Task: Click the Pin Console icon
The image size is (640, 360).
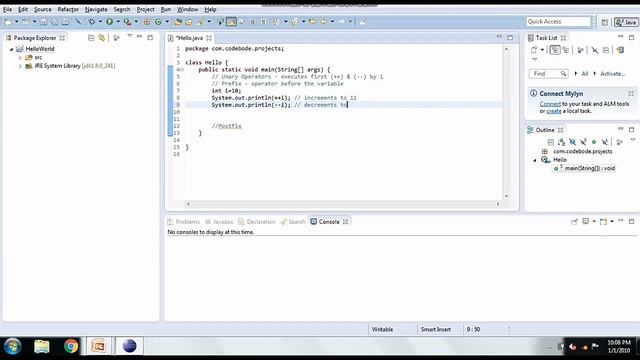Action: pos(574,222)
